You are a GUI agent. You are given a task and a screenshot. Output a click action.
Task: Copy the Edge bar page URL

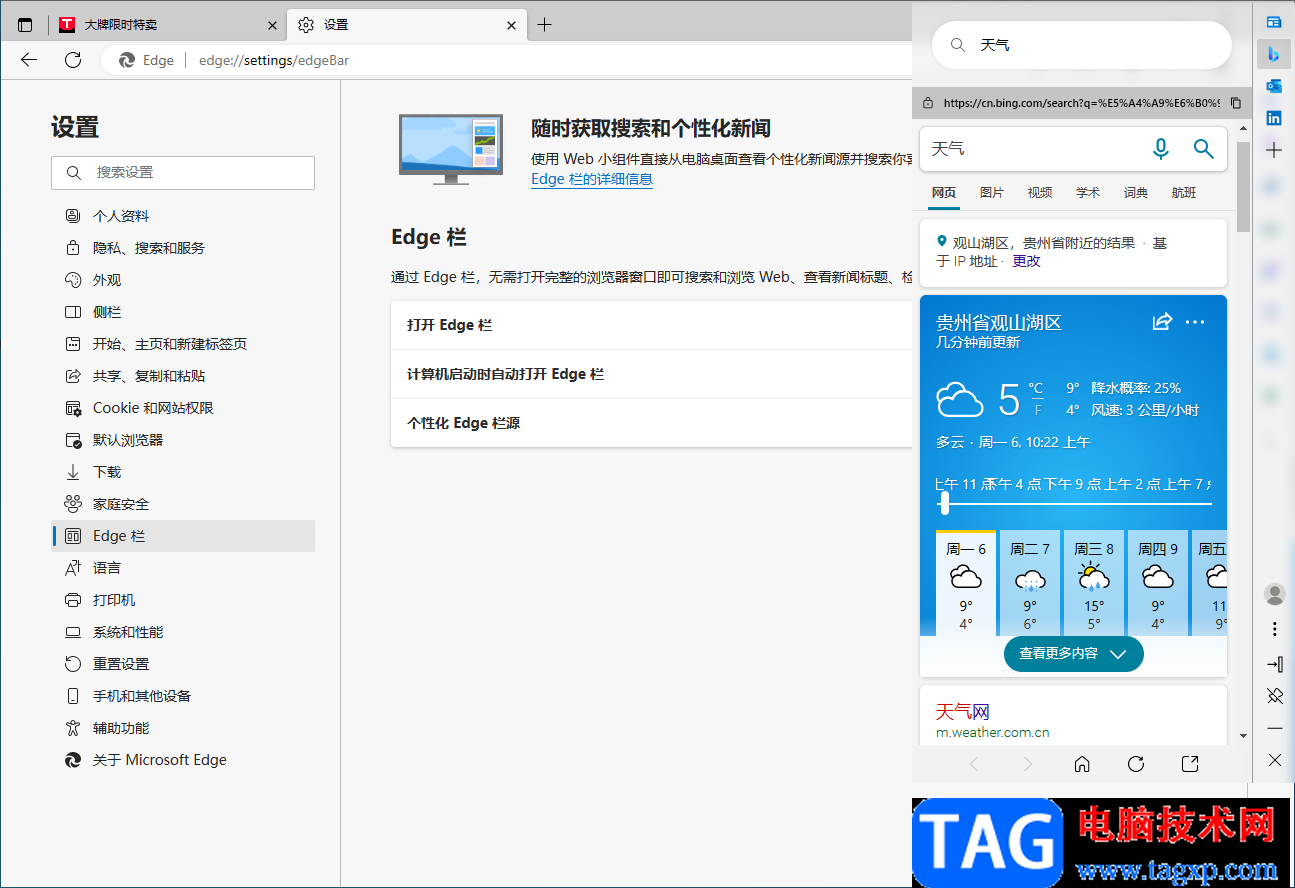click(1236, 103)
